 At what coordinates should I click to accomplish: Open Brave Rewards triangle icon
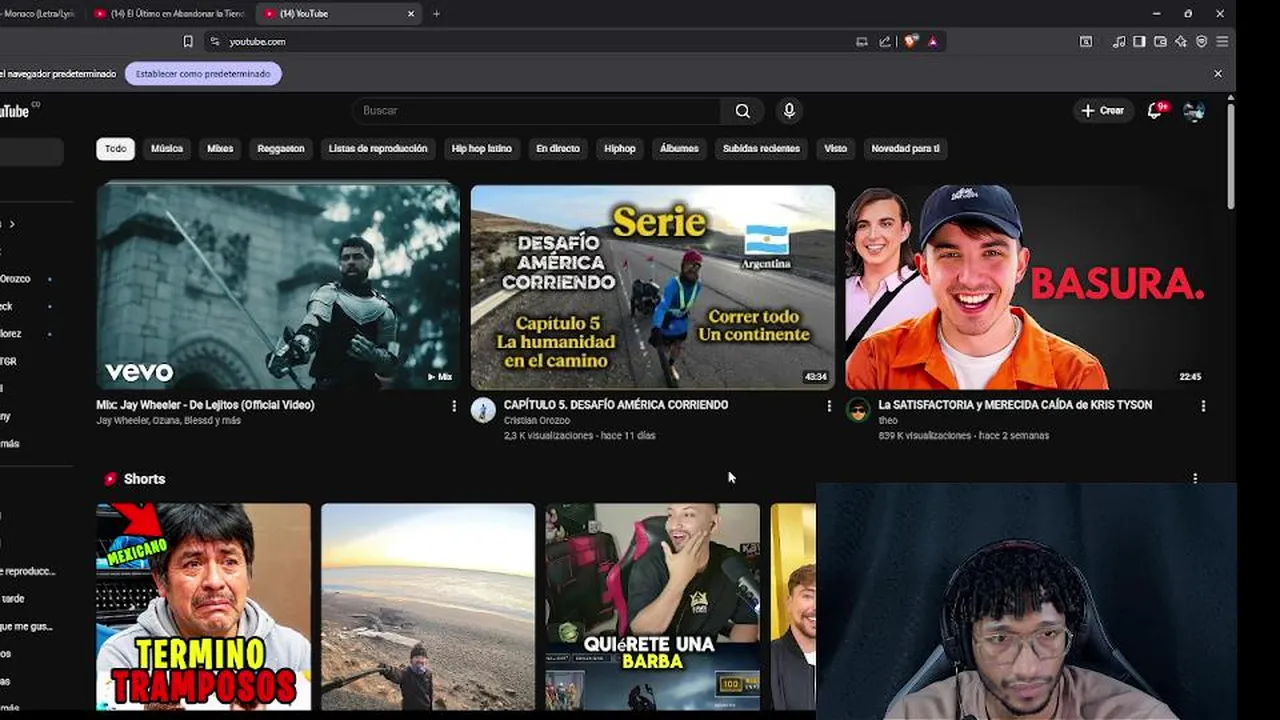pyautogui.click(x=932, y=41)
